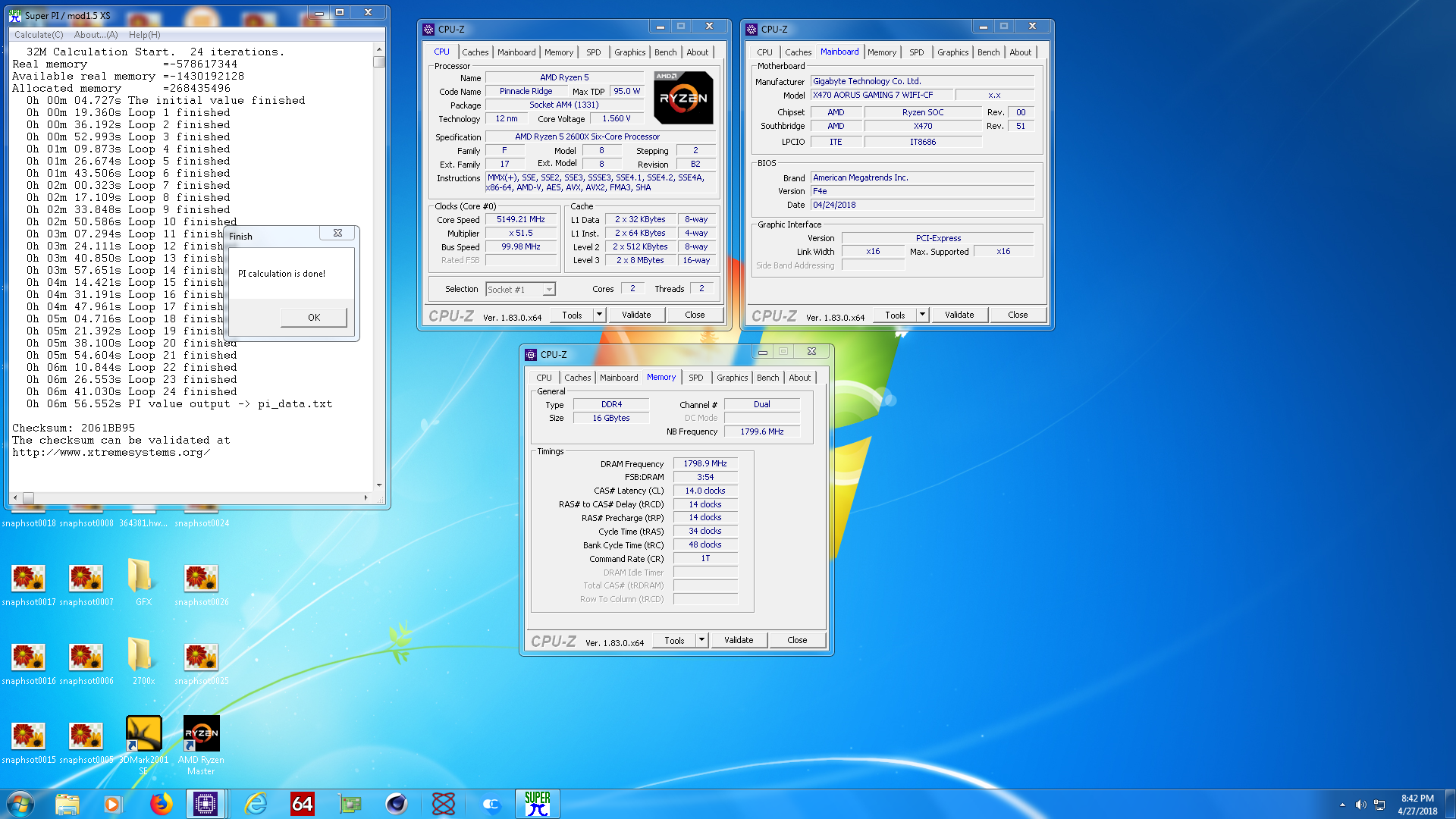
Task: Click the Show desktop button beside the clock
Action: (x=1450, y=804)
